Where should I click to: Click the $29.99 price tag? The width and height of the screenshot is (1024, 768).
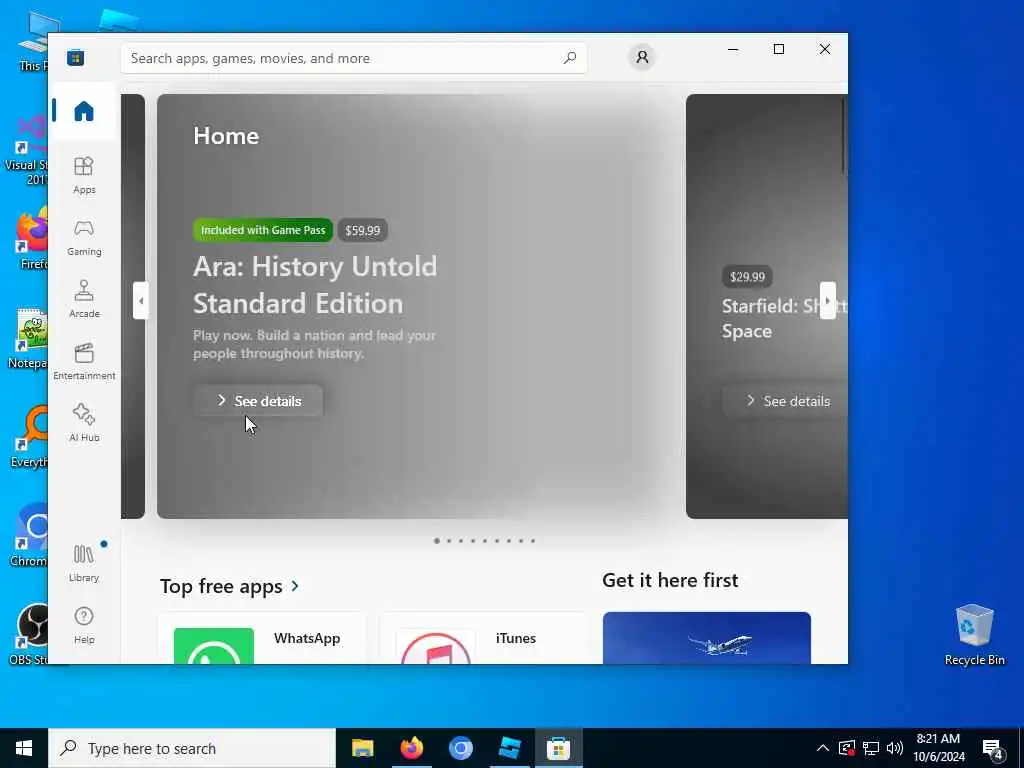click(747, 277)
